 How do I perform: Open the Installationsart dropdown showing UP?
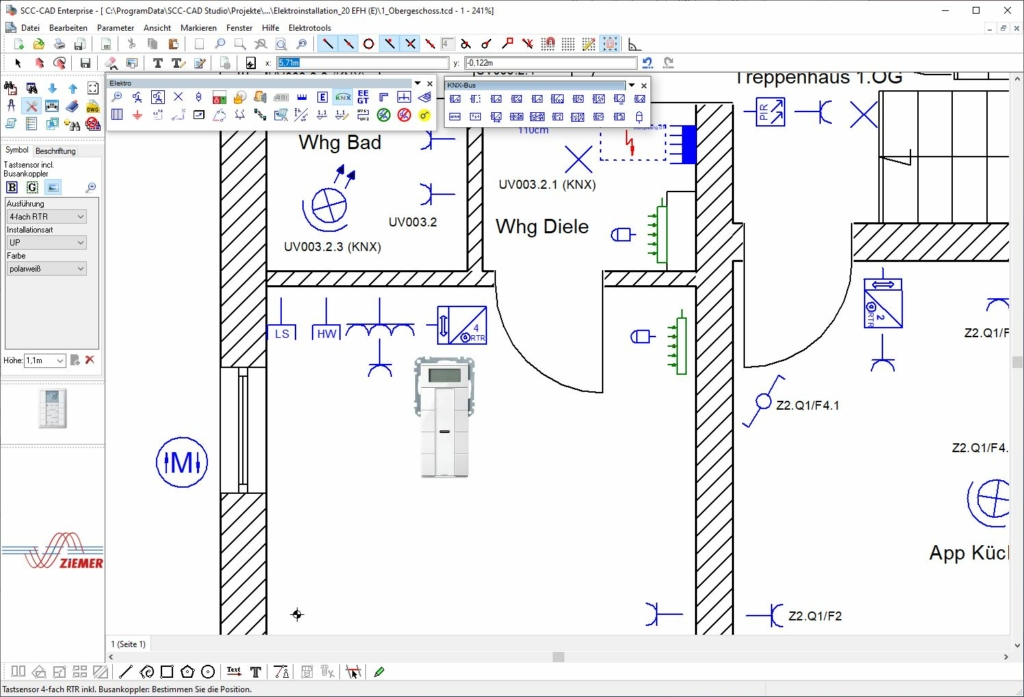click(x=46, y=242)
